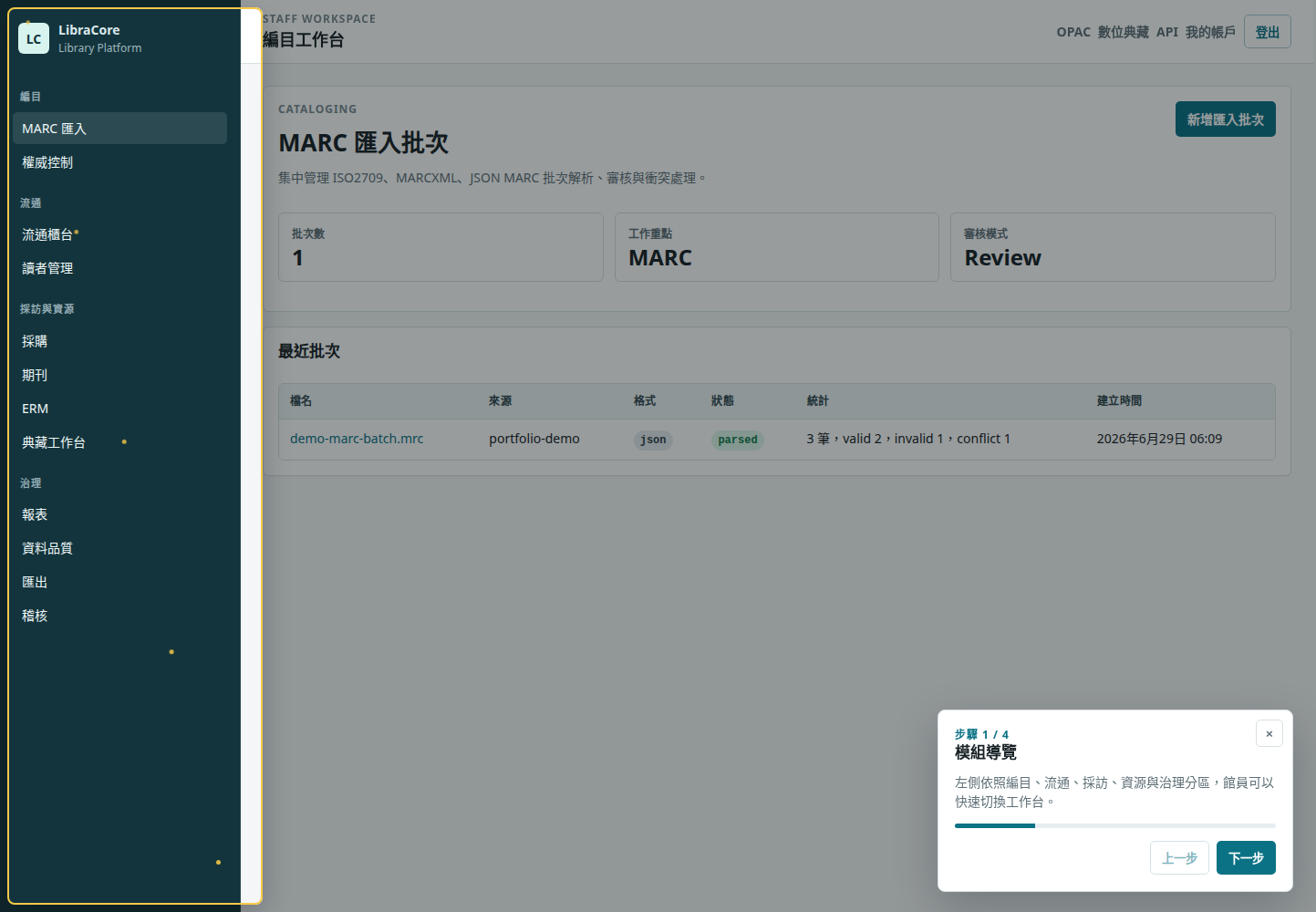Open 稽核 sidebar item

tap(119, 616)
